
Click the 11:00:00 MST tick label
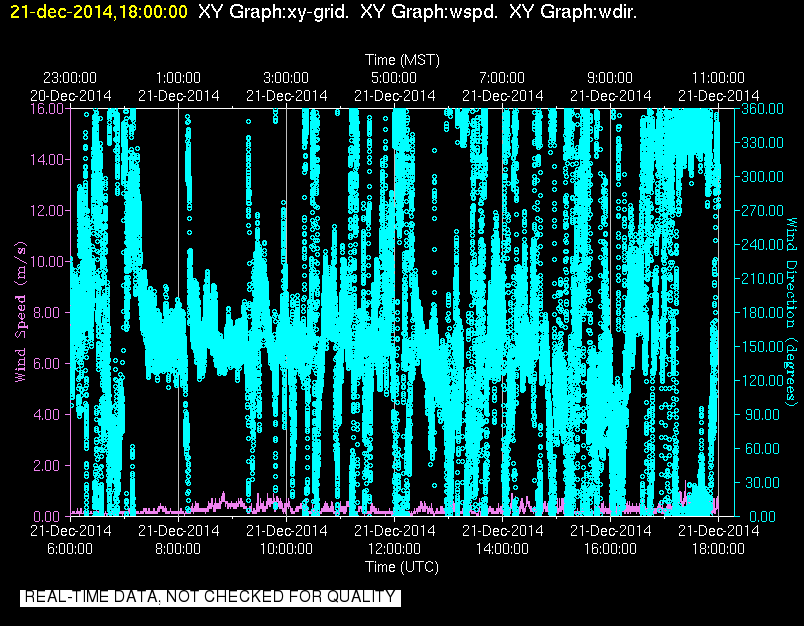(x=718, y=78)
